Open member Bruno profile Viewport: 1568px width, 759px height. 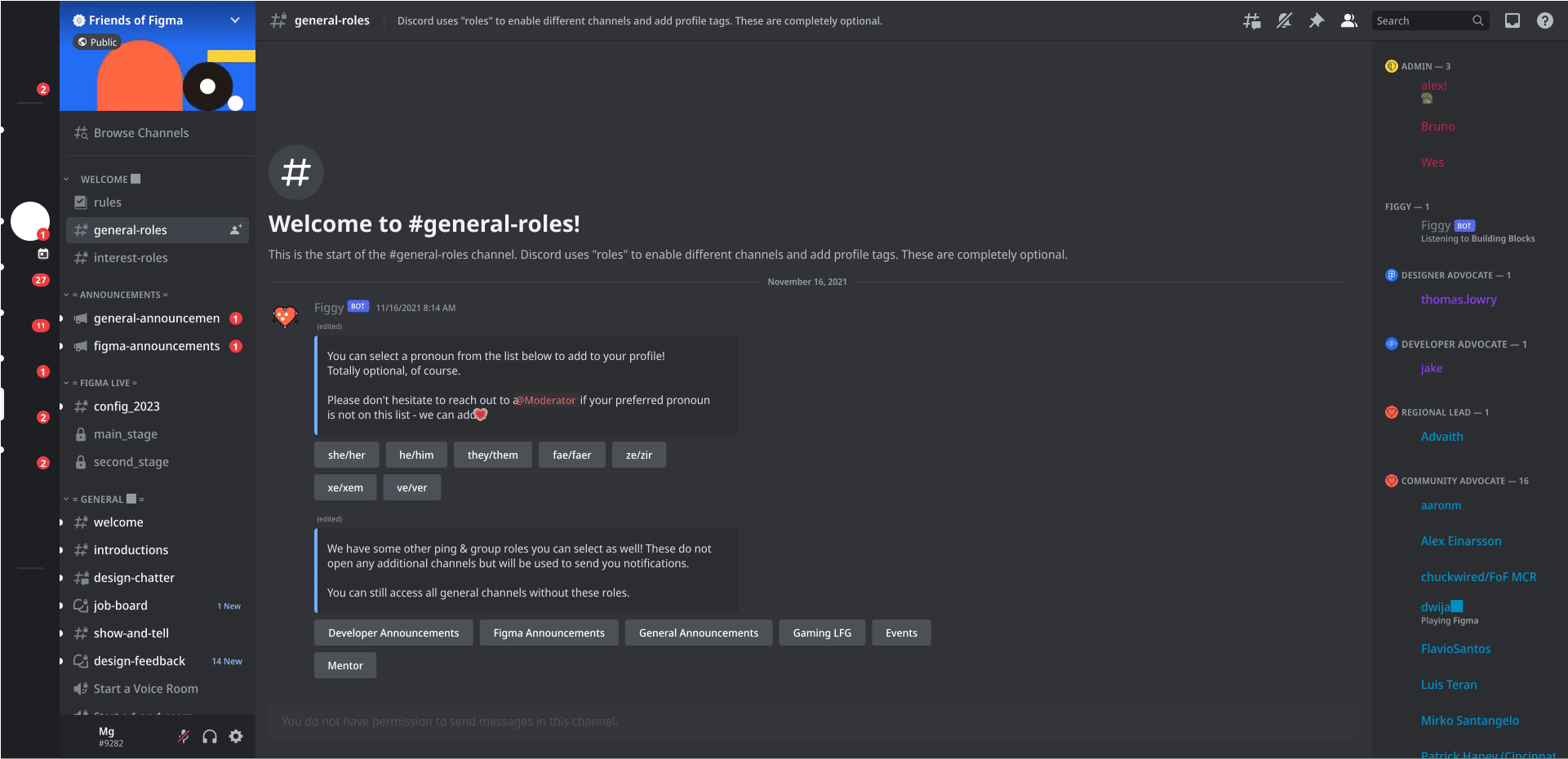pos(1437,126)
